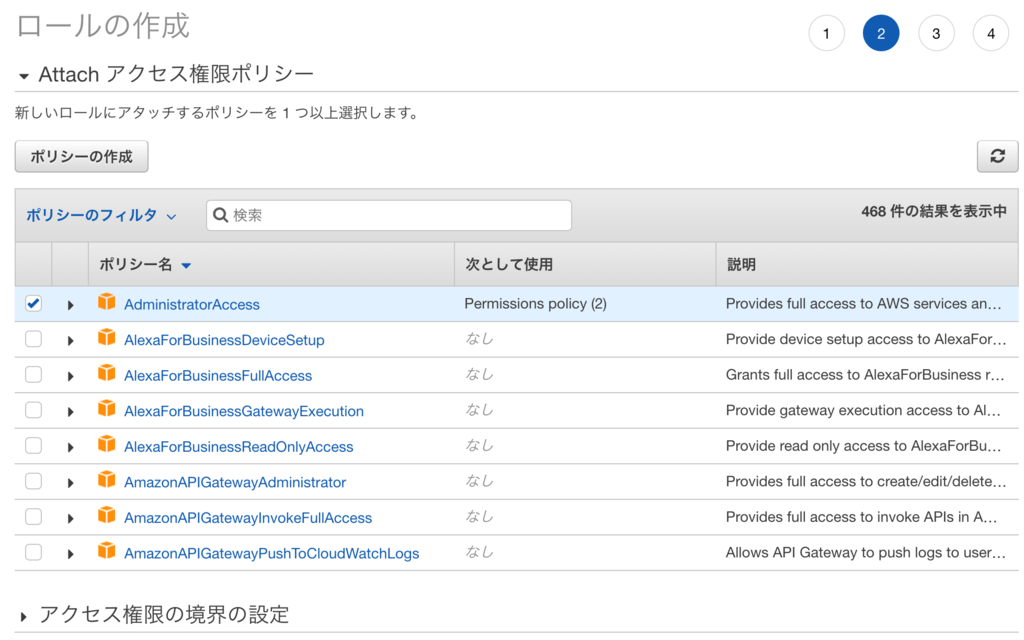1024x640 pixels.
Task: Expand the AlexaForBusinessReadOnlyAccess row details
Action: (x=71, y=447)
